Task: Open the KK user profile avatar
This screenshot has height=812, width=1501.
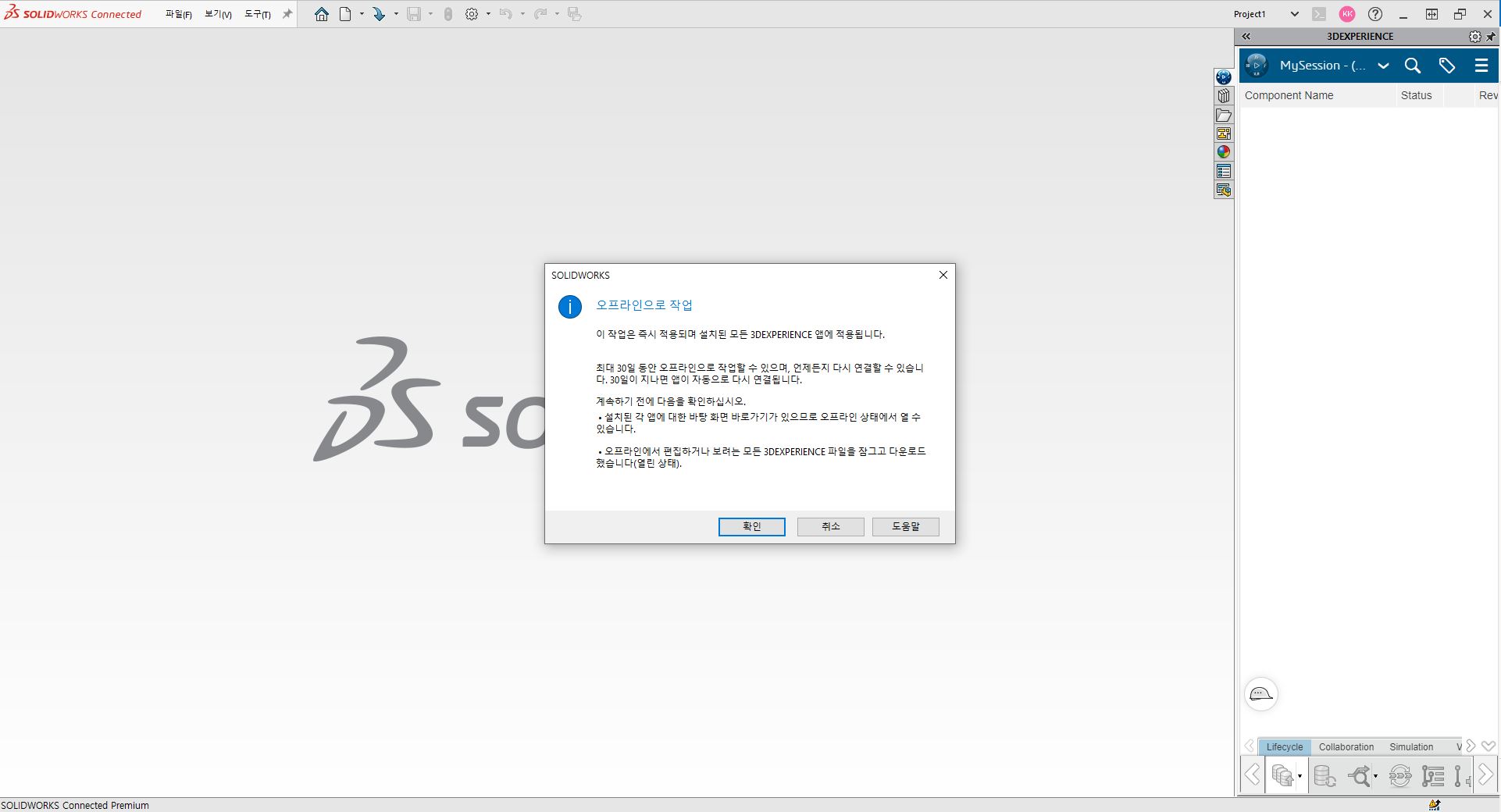Action: [x=1347, y=14]
